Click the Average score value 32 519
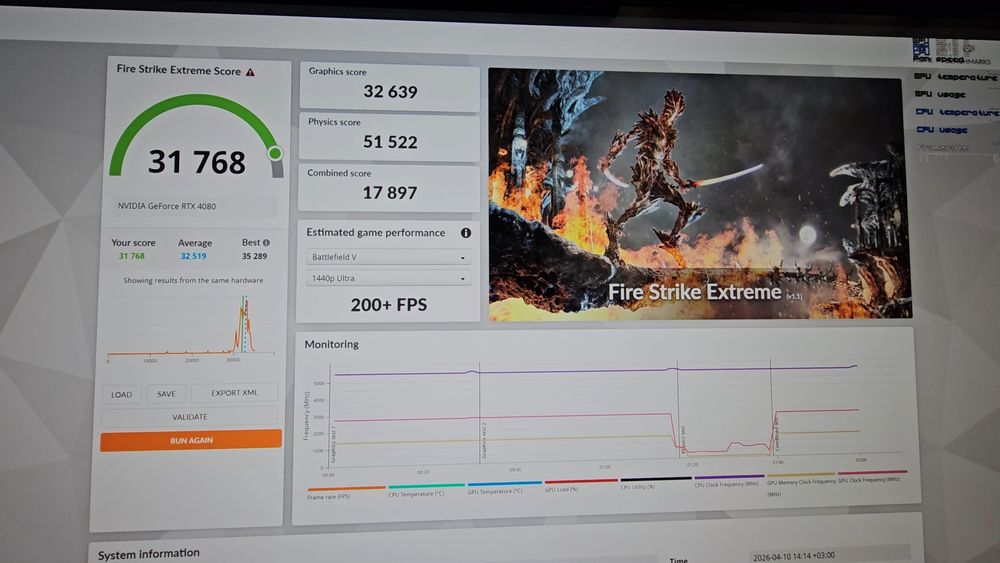The image size is (1000, 563). coord(193,256)
